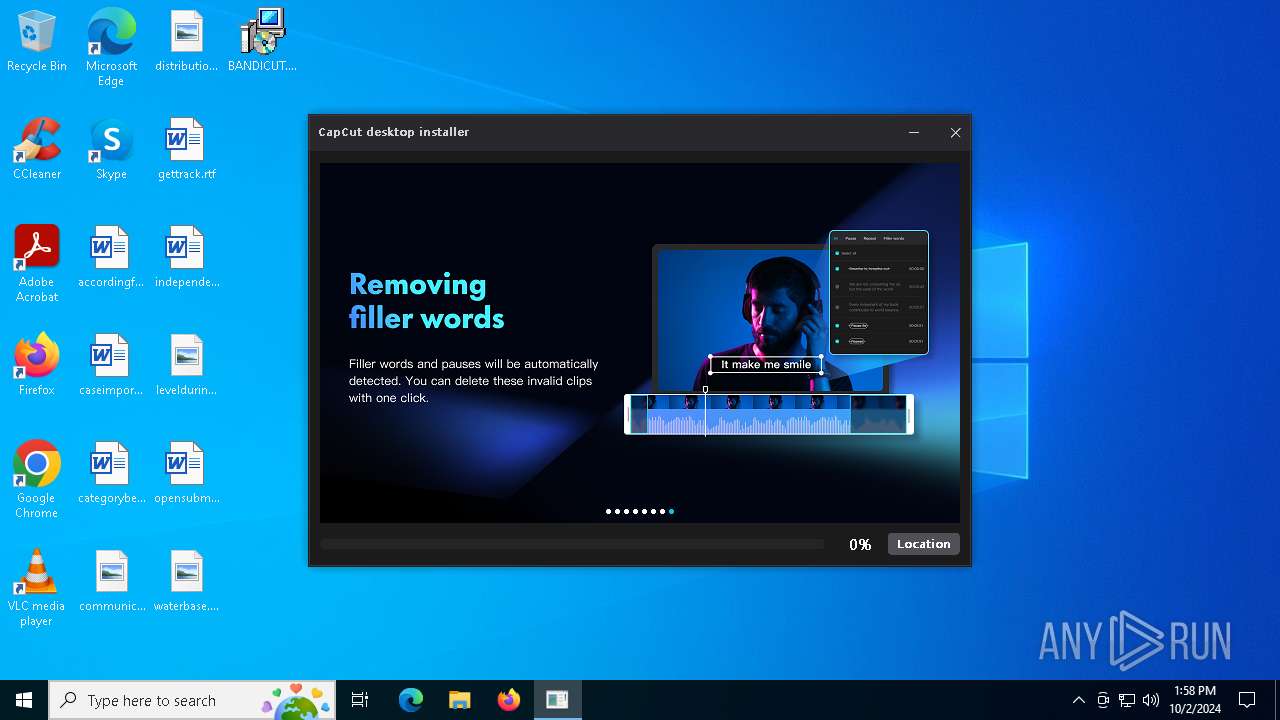
Task: Show hidden system tray icons
Action: pos(1078,700)
